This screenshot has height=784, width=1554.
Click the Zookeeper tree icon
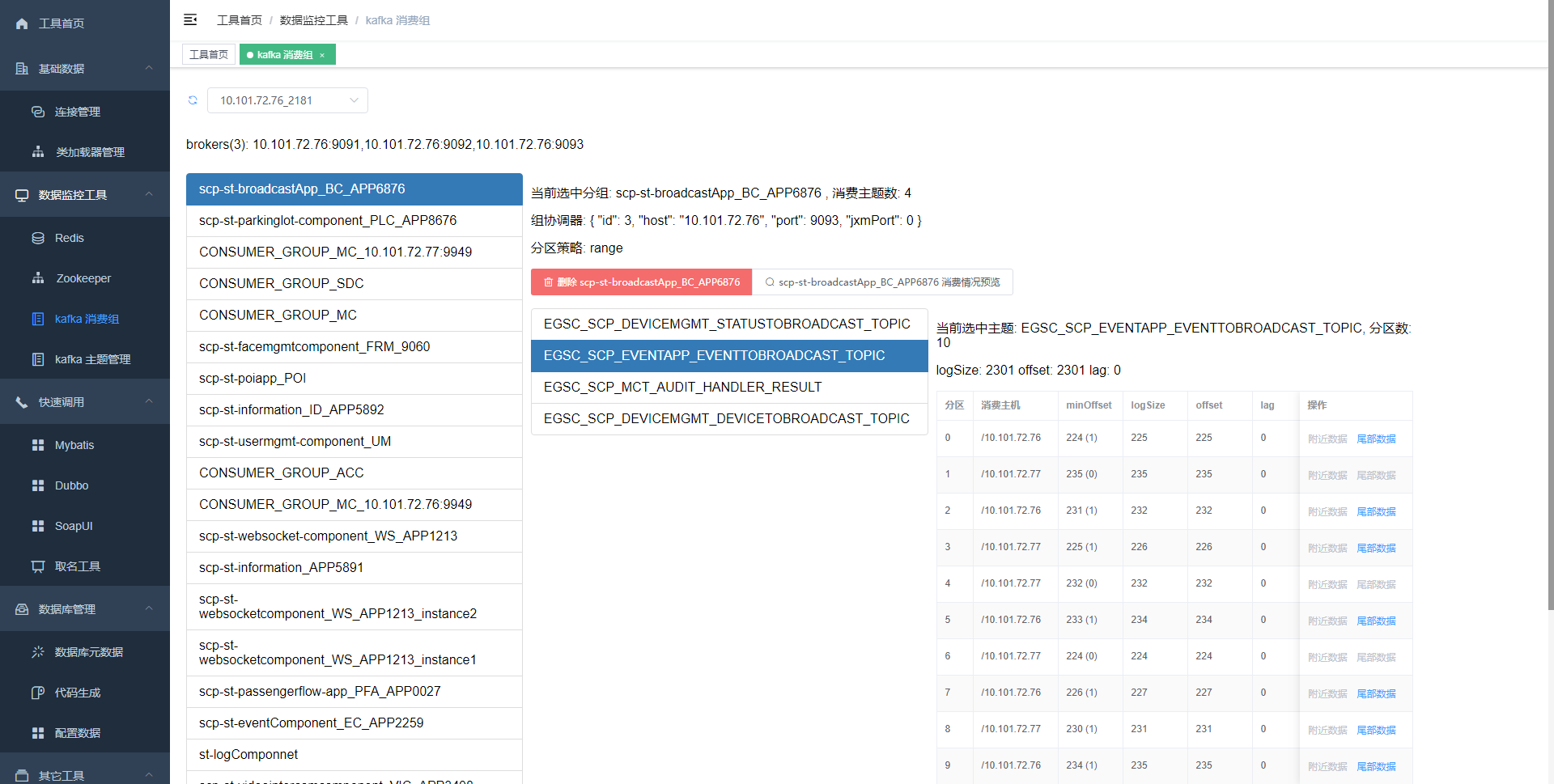pyautogui.click(x=38, y=278)
